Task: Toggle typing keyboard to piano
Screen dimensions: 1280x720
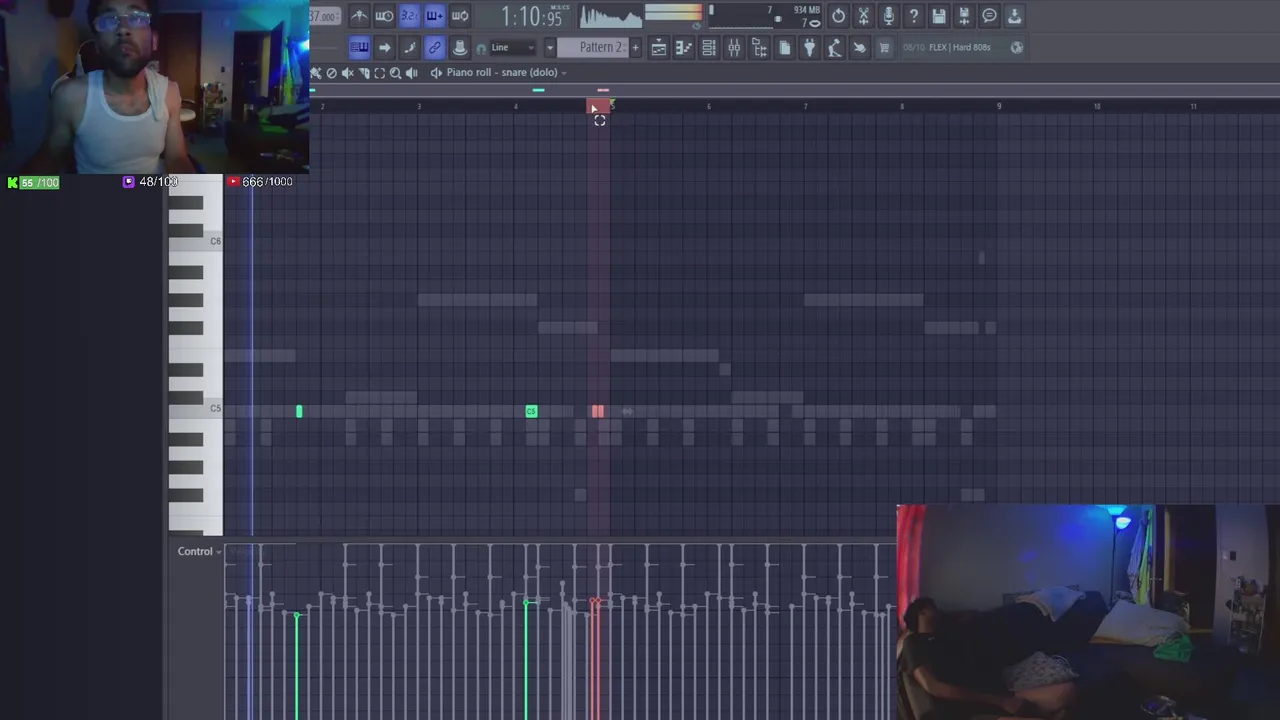Action: click(x=359, y=47)
